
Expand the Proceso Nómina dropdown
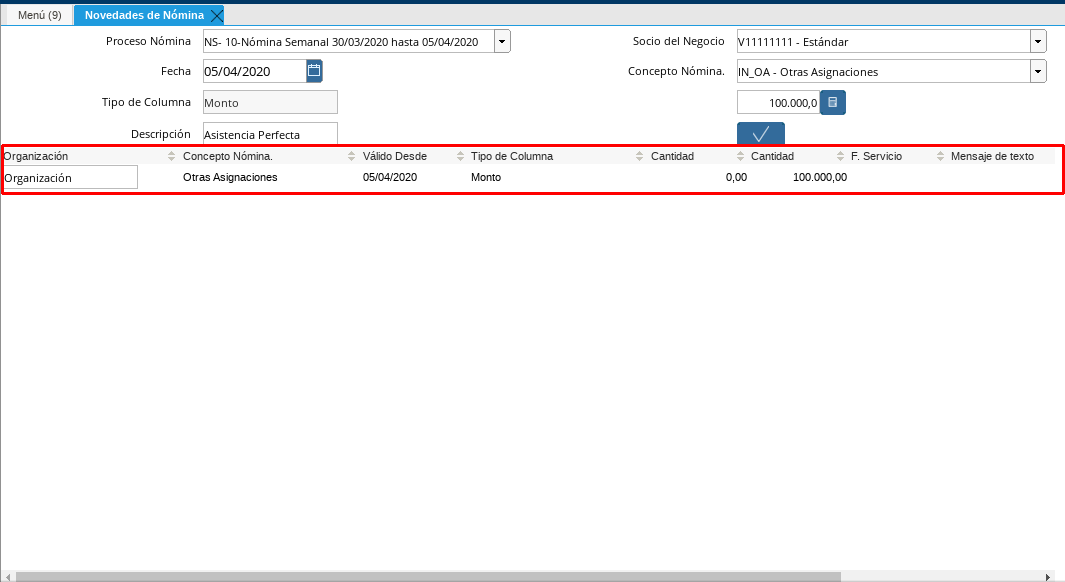(502, 41)
